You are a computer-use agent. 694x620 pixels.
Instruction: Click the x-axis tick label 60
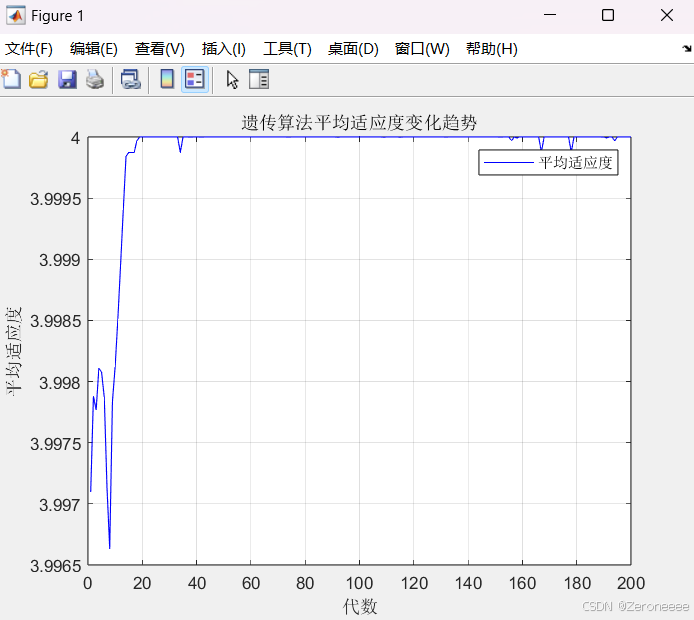251,583
